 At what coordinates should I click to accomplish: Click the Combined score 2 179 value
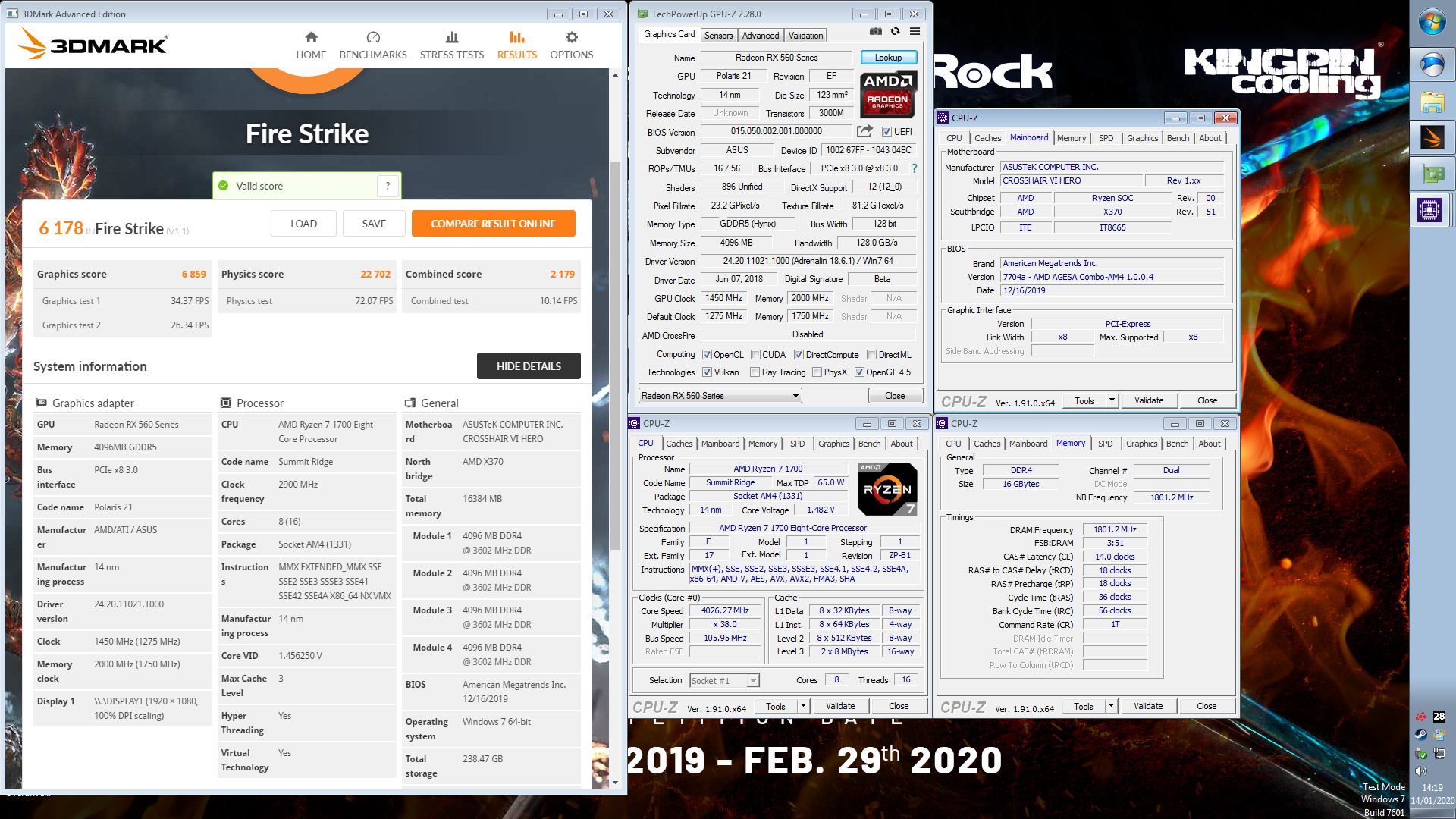(562, 274)
